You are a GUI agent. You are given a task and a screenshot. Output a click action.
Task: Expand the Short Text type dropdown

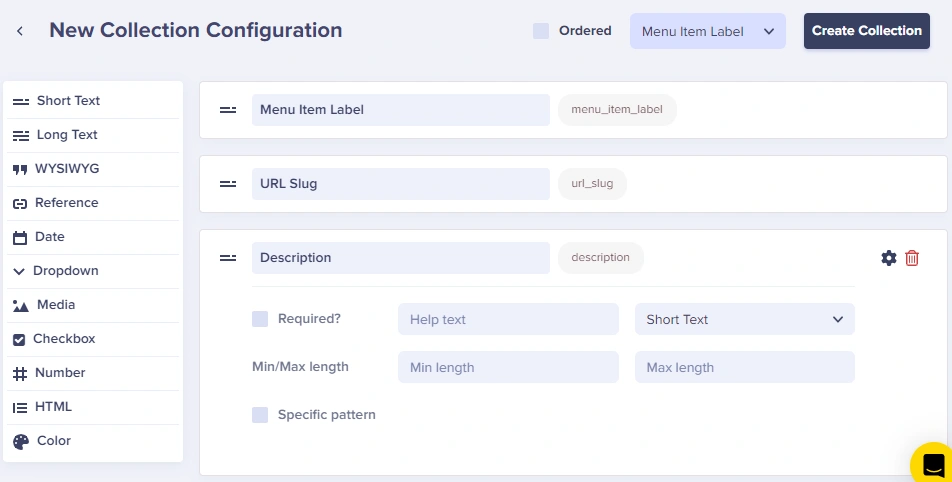click(745, 320)
